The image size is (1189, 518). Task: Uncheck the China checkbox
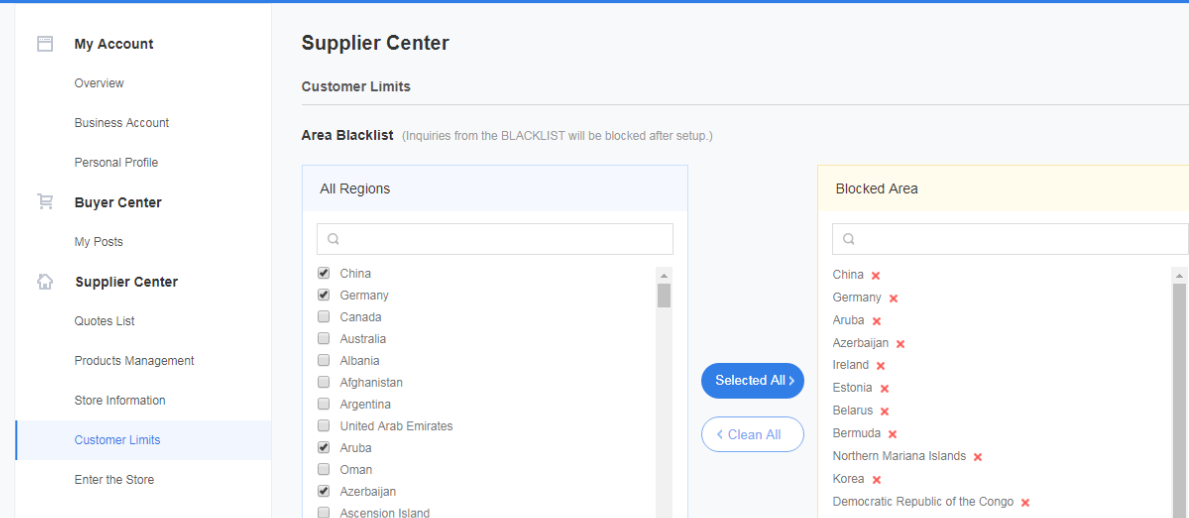click(x=324, y=273)
